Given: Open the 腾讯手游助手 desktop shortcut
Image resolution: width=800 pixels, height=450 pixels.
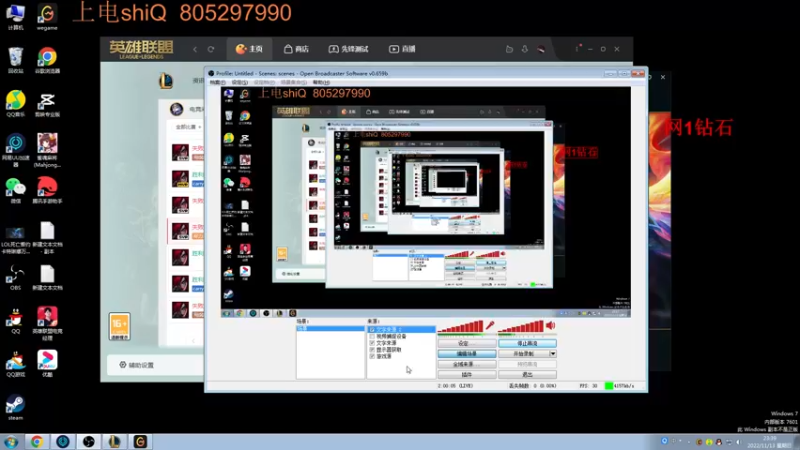Looking at the screenshot, I should [47, 190].
